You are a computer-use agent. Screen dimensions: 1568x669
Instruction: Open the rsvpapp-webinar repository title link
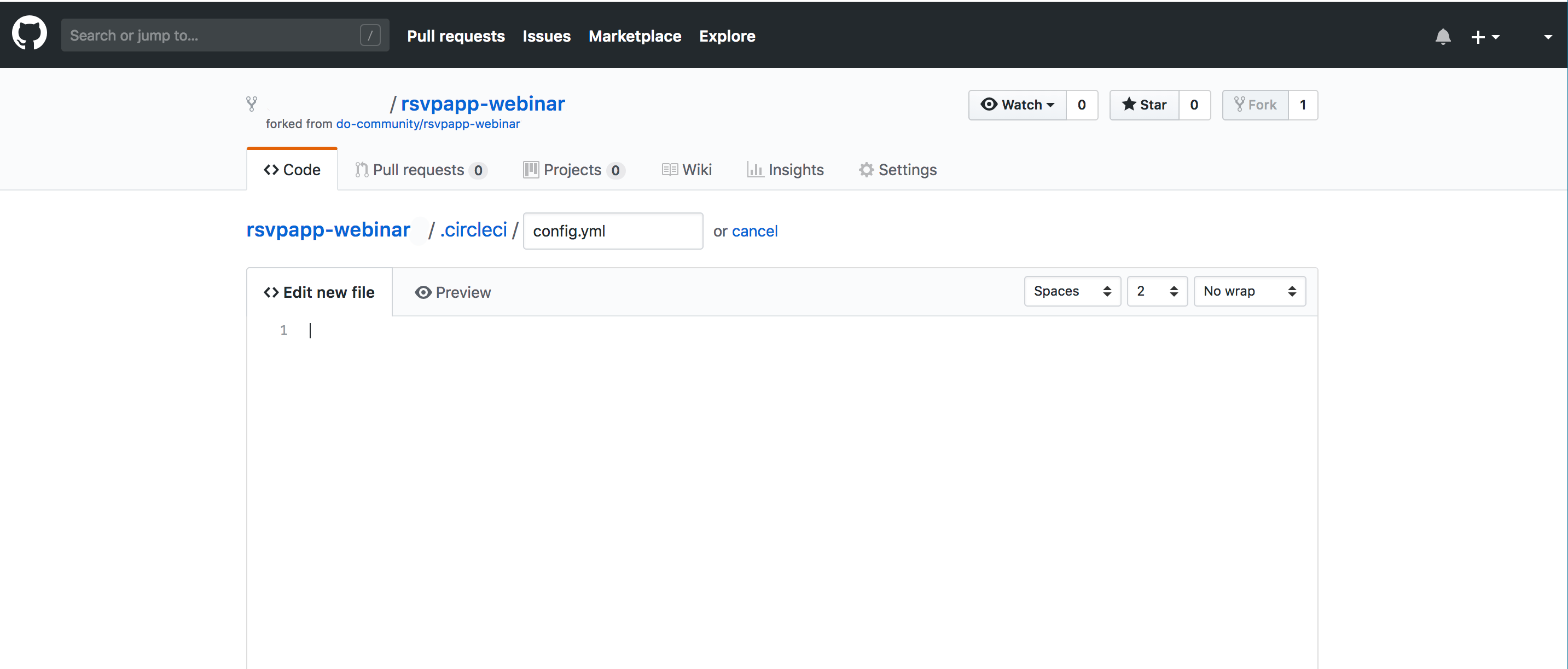tap(483, 103)
